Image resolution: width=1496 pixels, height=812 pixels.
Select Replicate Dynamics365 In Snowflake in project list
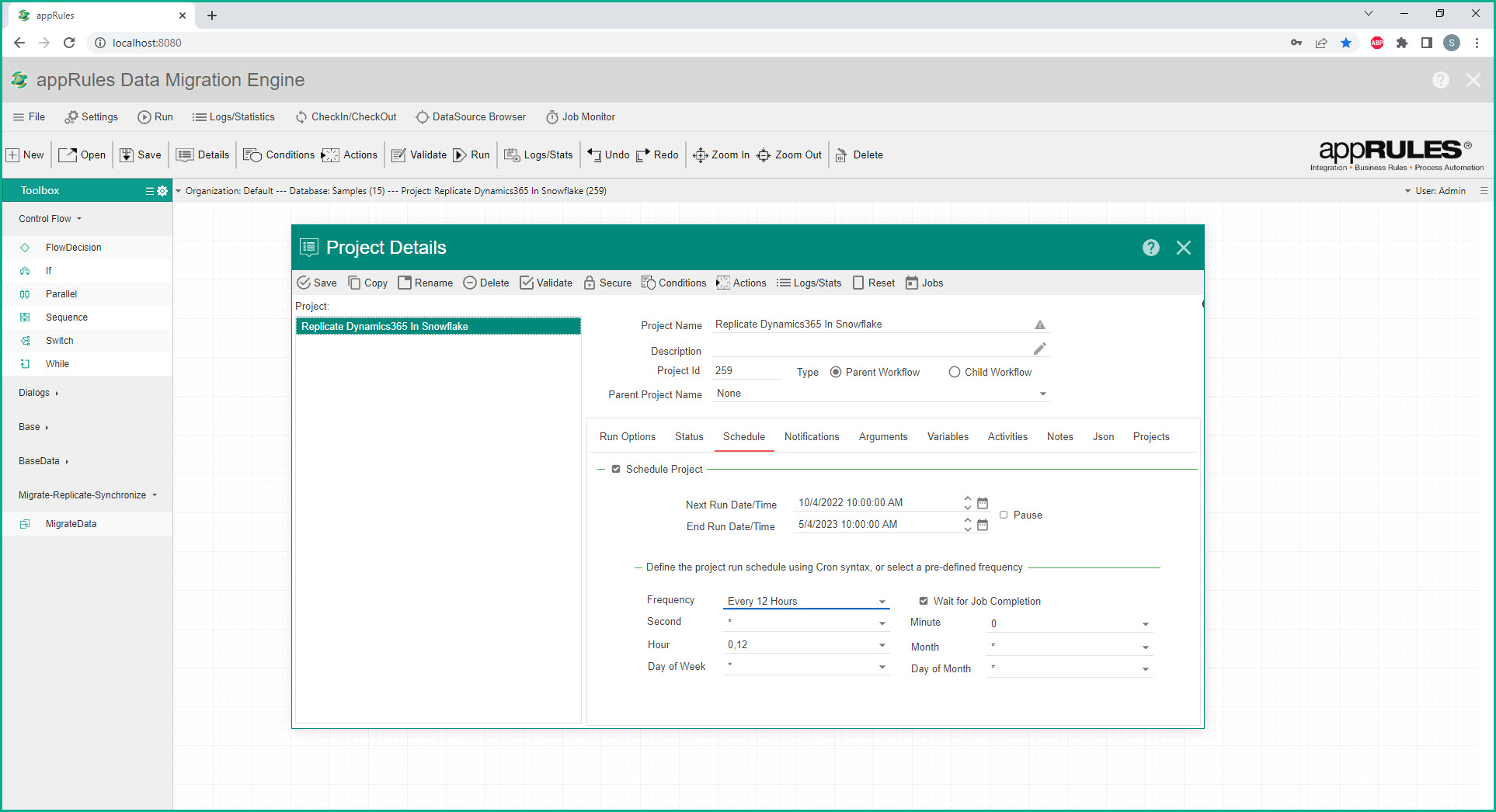coord(438,326)
